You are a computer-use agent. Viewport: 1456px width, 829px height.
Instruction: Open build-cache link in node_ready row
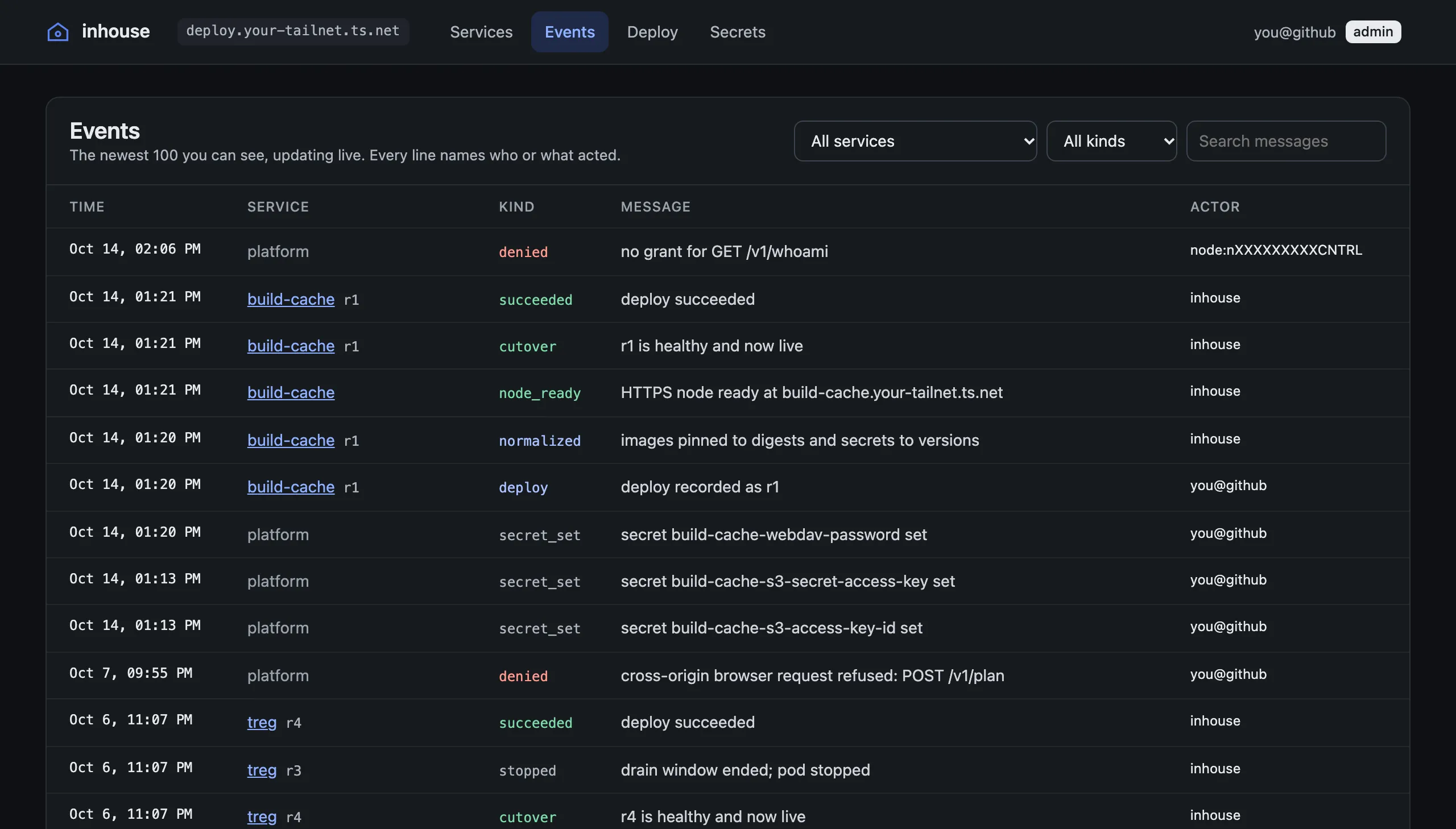291,392
